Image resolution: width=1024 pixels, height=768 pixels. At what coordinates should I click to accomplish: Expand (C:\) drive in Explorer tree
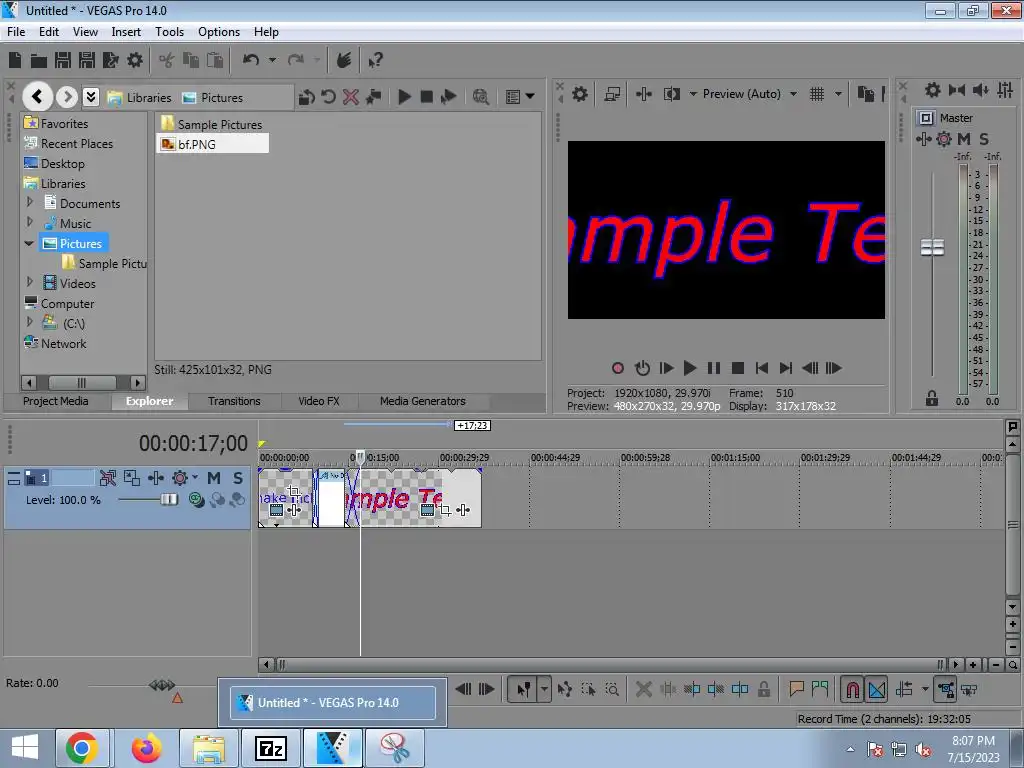[x=30, y=323]
